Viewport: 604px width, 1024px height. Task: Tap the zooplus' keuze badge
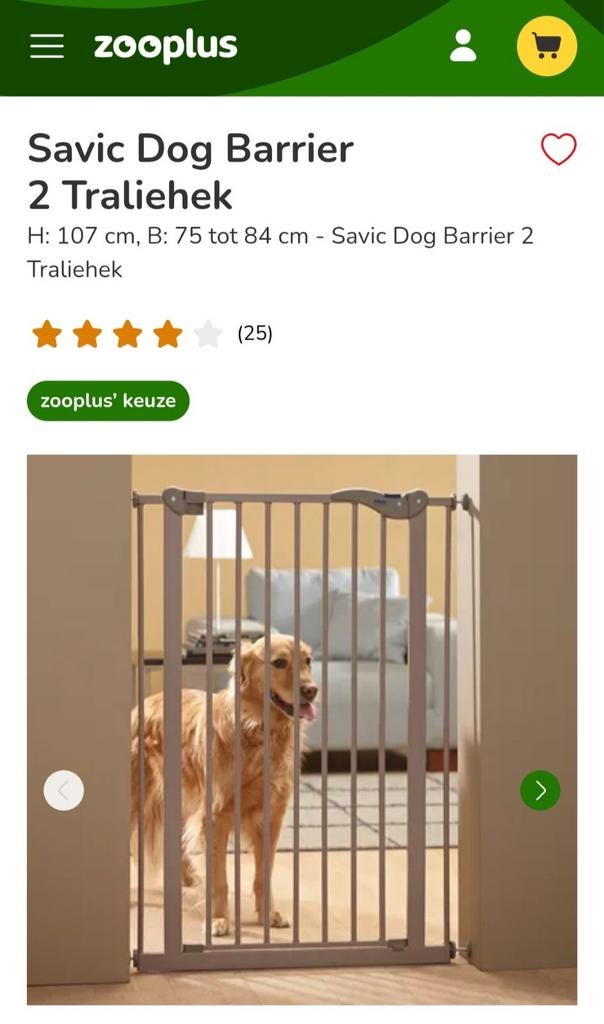pos(108,400)
